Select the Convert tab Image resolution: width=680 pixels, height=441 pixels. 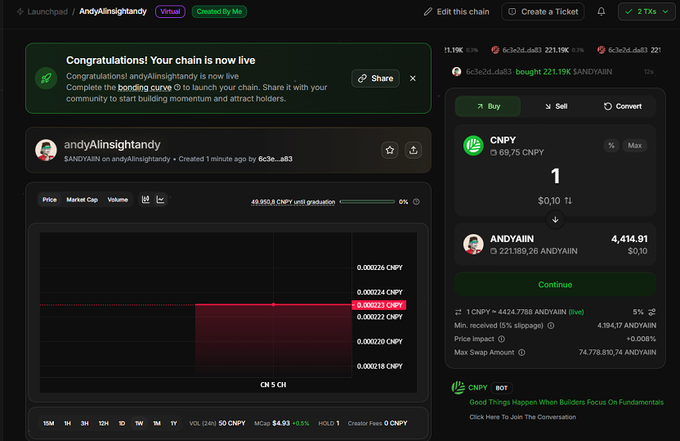[622, 106]
